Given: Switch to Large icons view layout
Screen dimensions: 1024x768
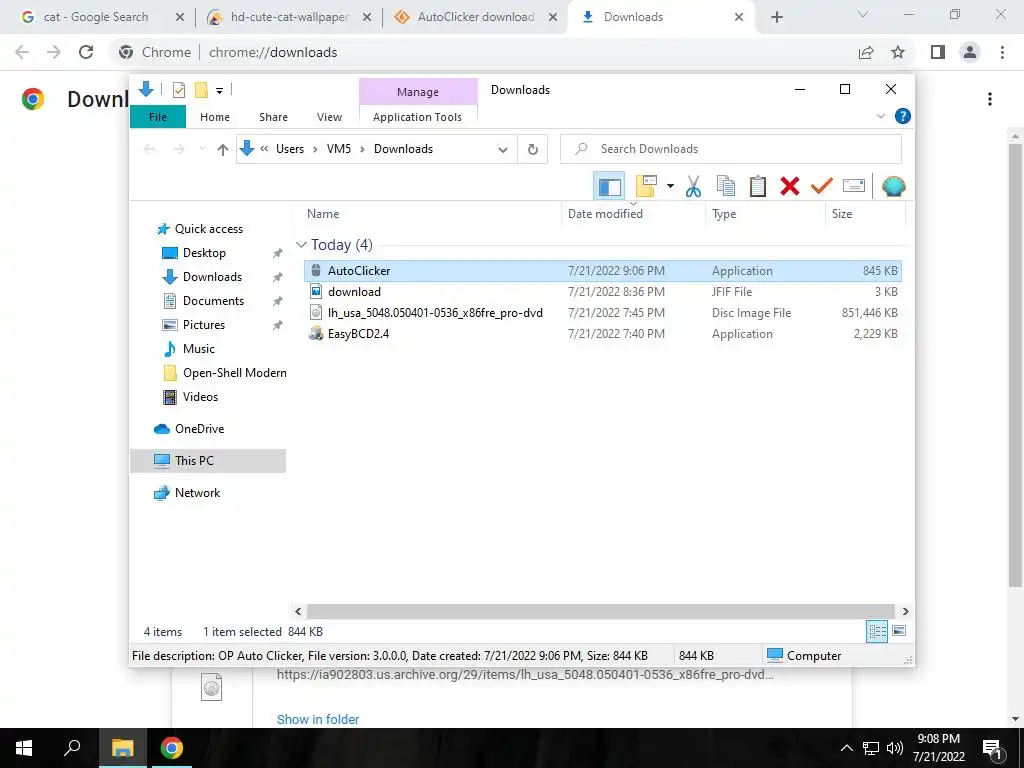Looking at the screenshot, I should coord(899,631).
